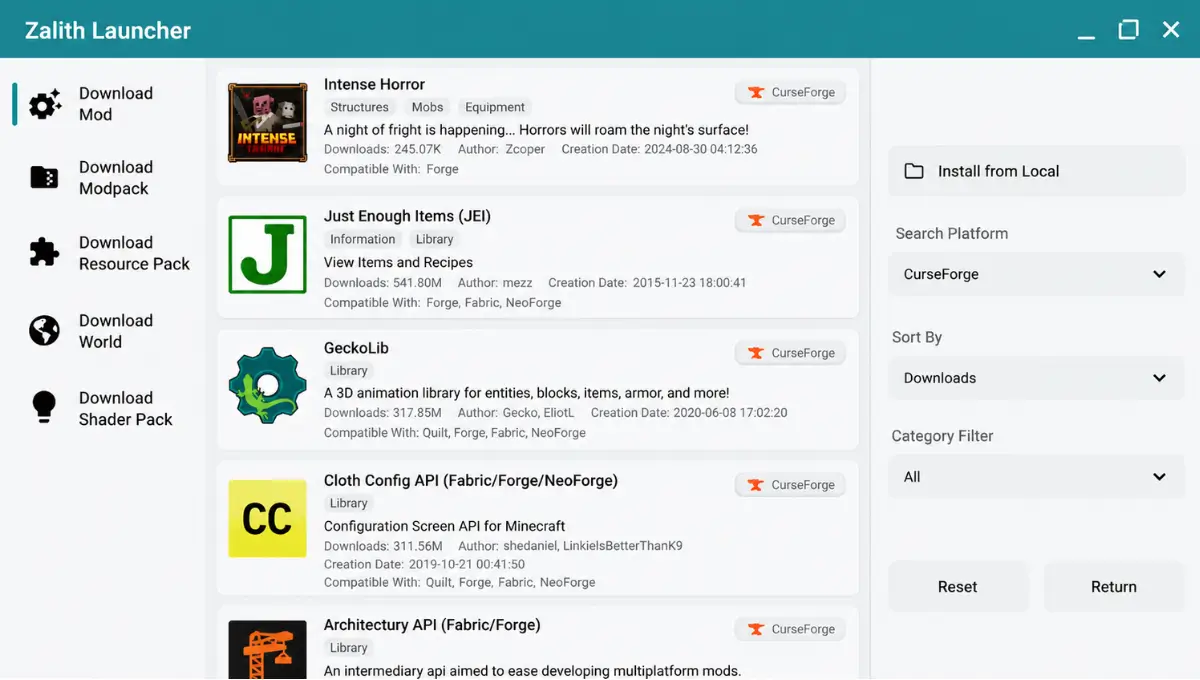
Task: Open the Cloth Config API (Fabric/Forge/NeoForge) title
Action: 471,480
